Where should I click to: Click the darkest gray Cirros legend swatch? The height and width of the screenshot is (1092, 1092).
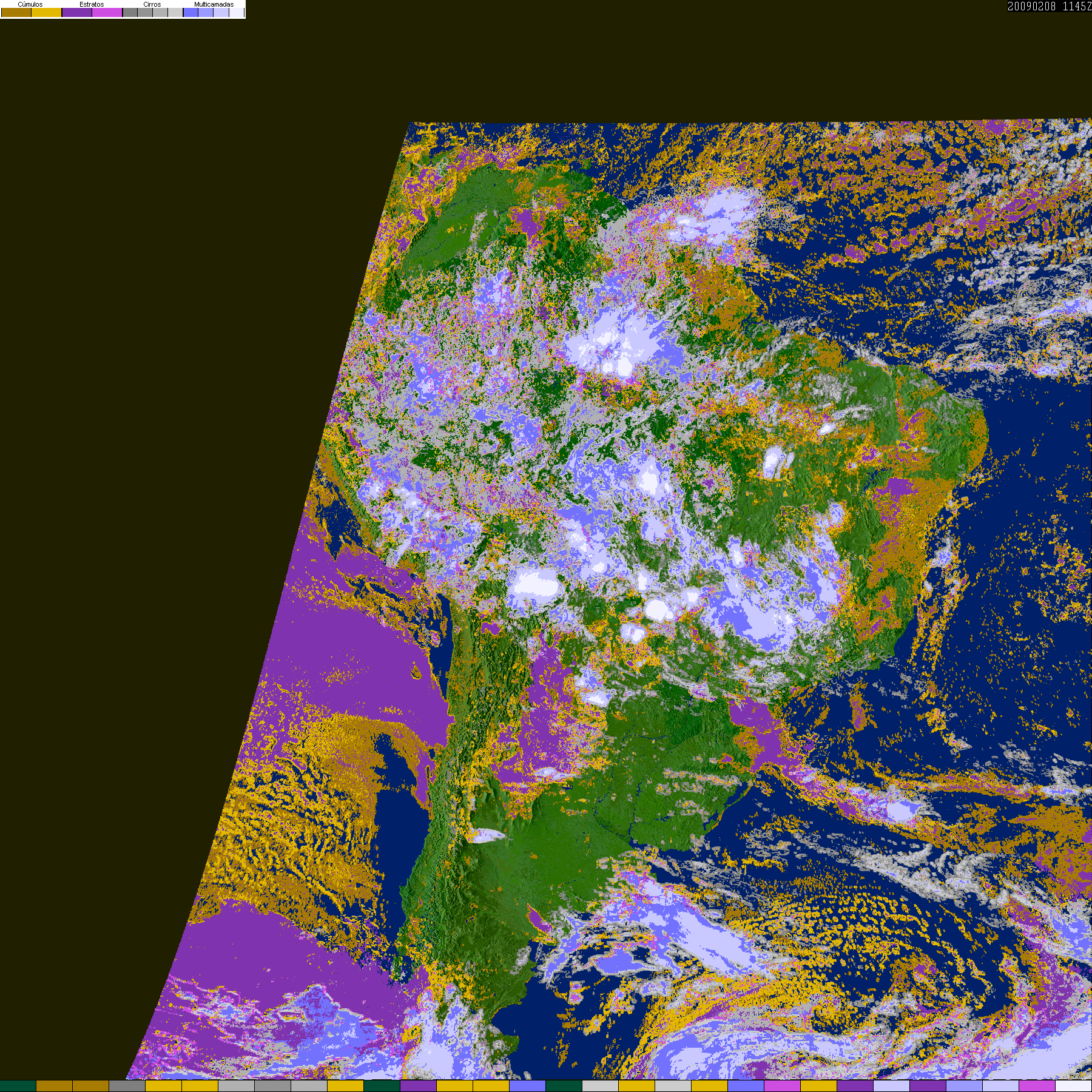[x=130, y=12]
